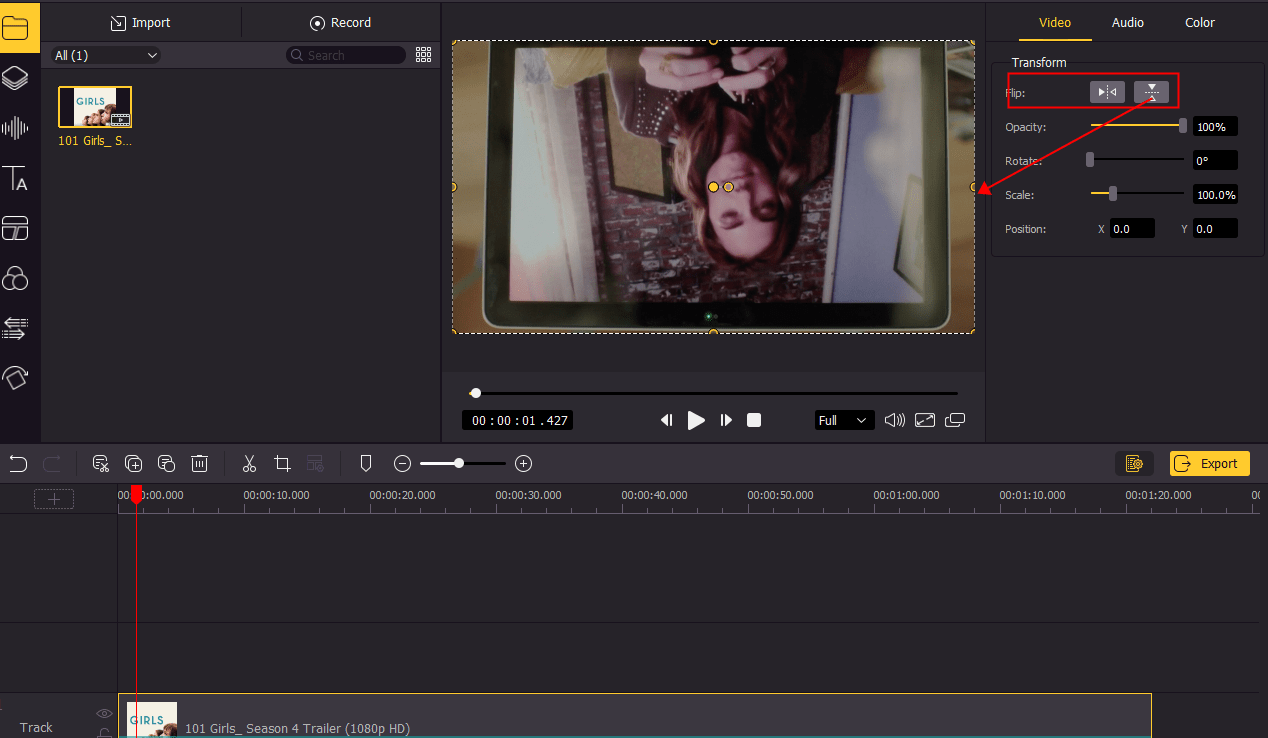Viewport: 1268px width, 738px height.
Task: Step to the previous frame
Action: pyautogui.click(x=666, y=420)
